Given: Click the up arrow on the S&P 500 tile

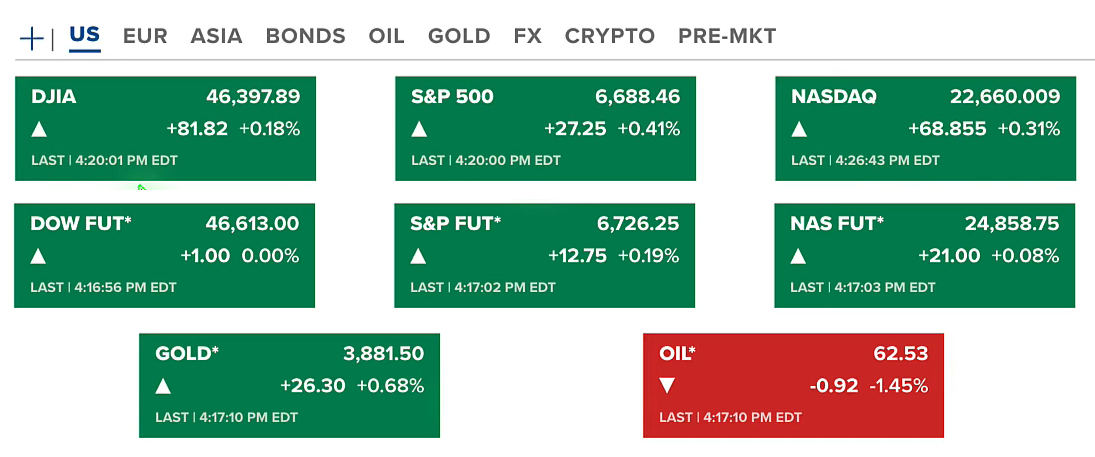Looking at the screenshot, I should 419,129.
